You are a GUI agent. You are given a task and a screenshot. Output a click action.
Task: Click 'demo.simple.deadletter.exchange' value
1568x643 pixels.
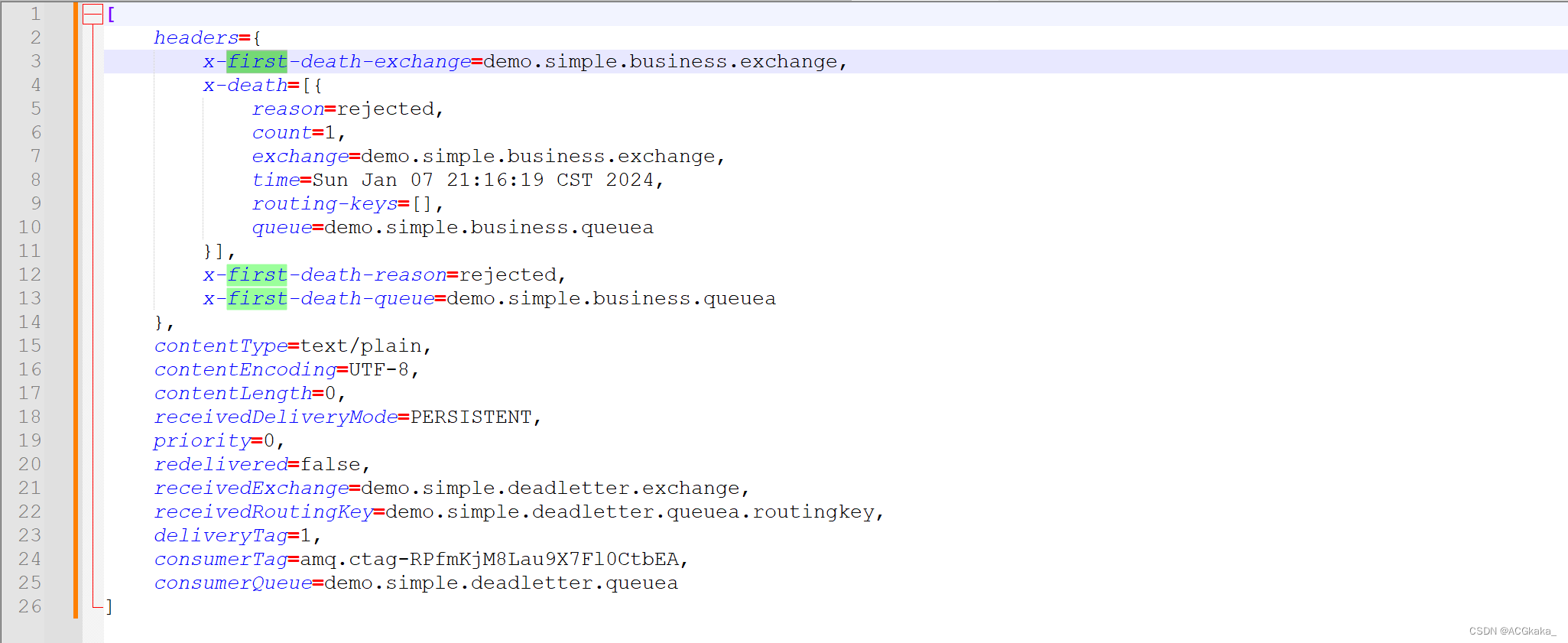[x=550, y=488]
